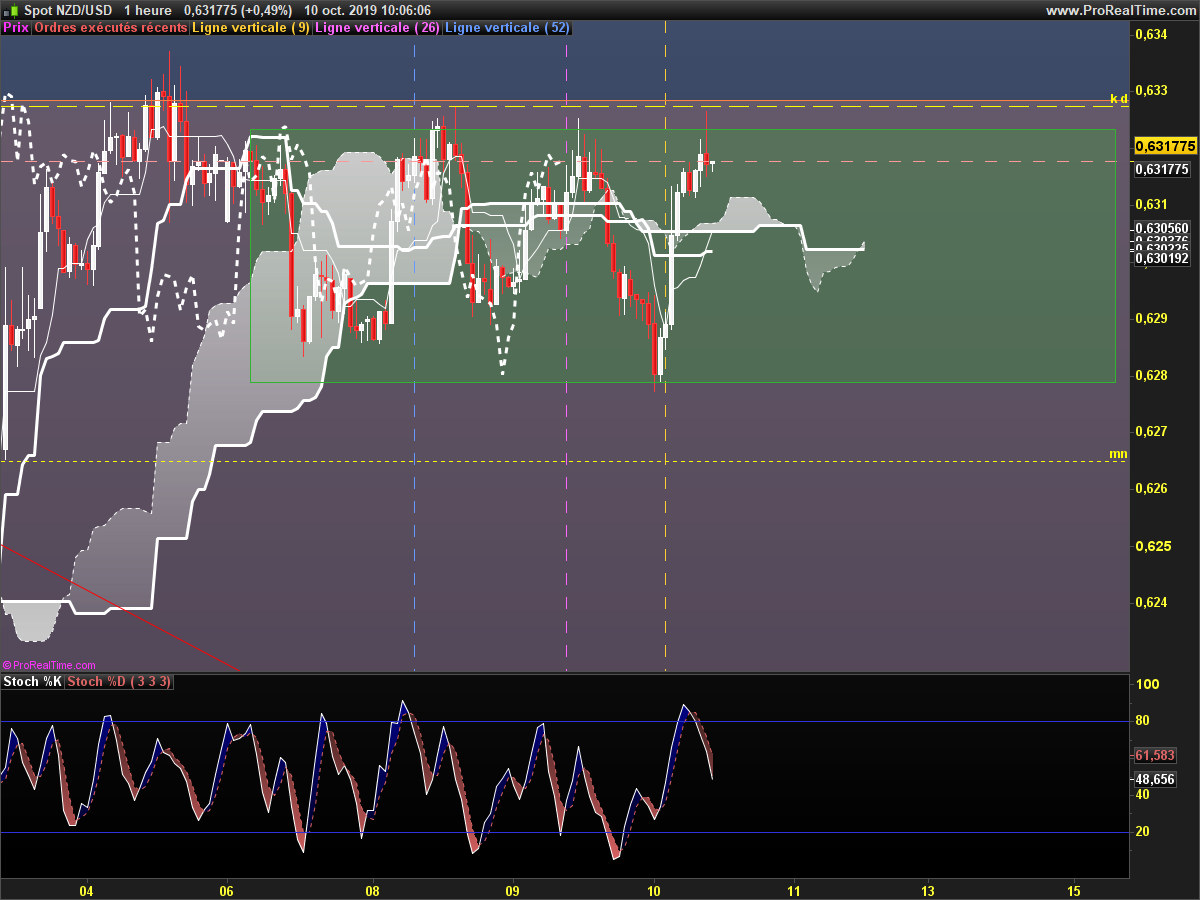
Task: Click the 0,627 price axis value
Action: [1152, 432]
